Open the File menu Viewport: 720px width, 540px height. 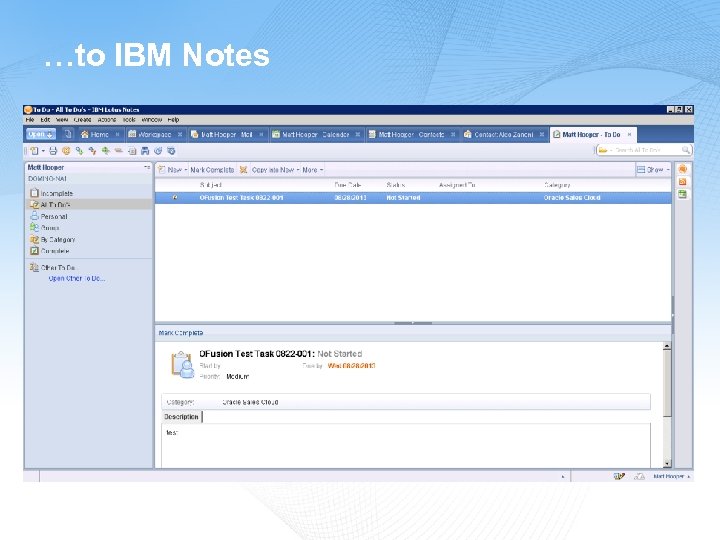coord(30,119)
